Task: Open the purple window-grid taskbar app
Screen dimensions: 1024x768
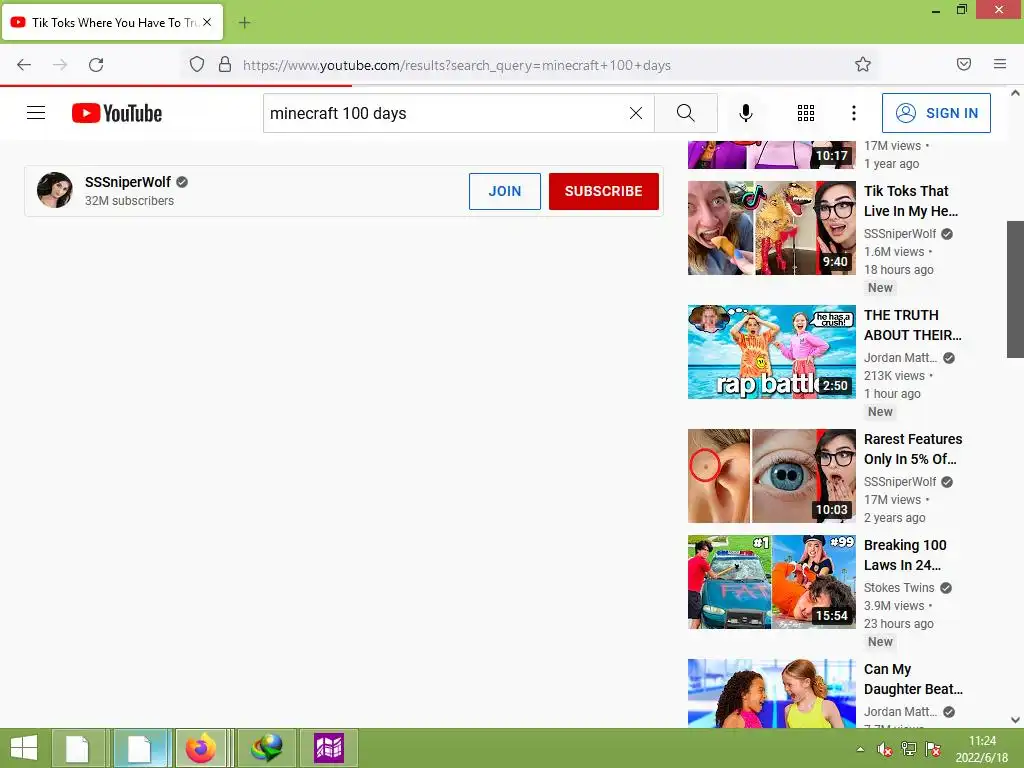Action: [328, 748]
